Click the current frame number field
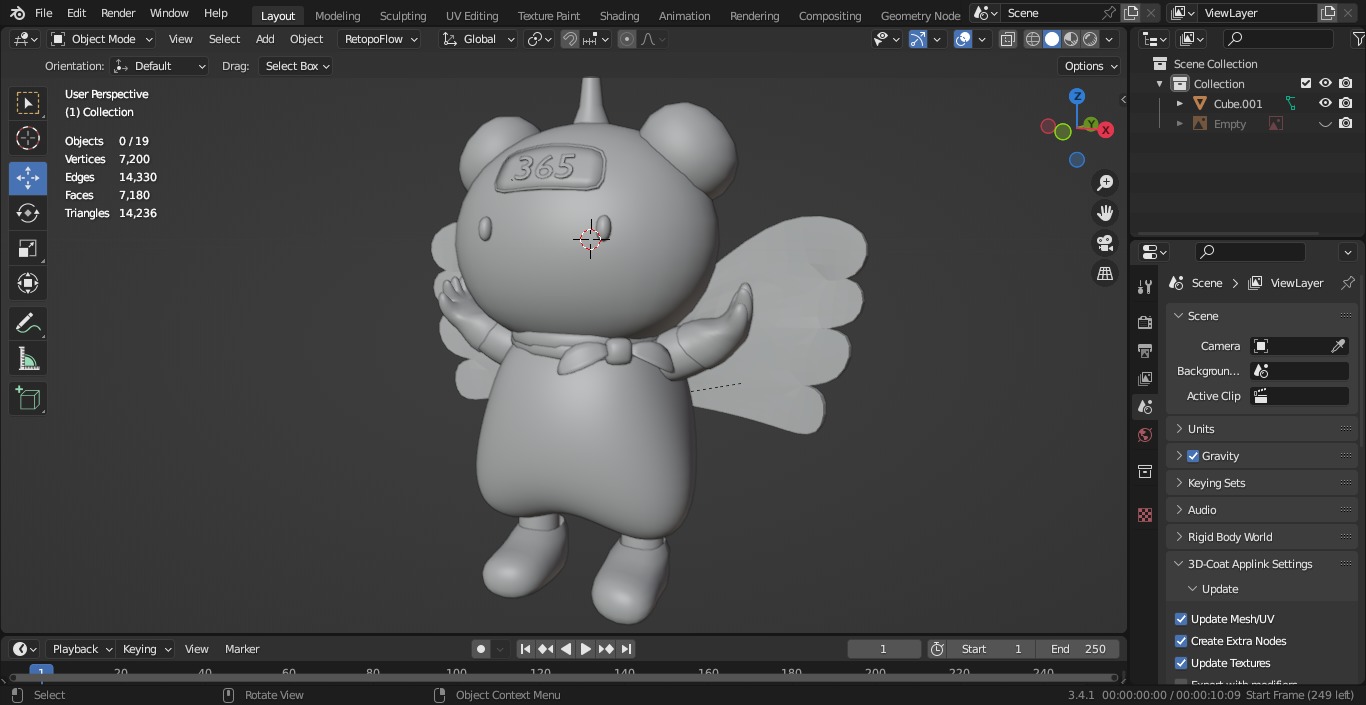The width and height of the screenshot is (1366, 705). [883, 649]
